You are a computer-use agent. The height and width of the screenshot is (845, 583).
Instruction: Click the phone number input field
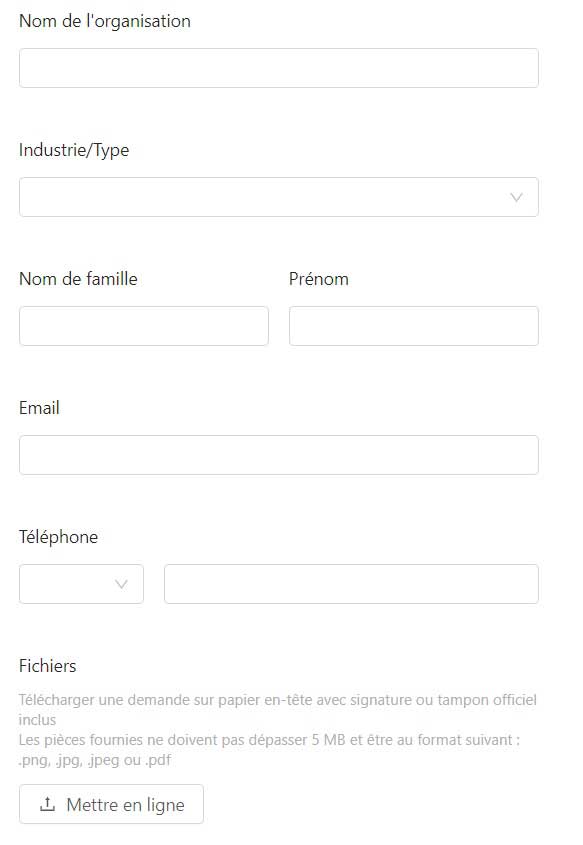click(351, 584)
